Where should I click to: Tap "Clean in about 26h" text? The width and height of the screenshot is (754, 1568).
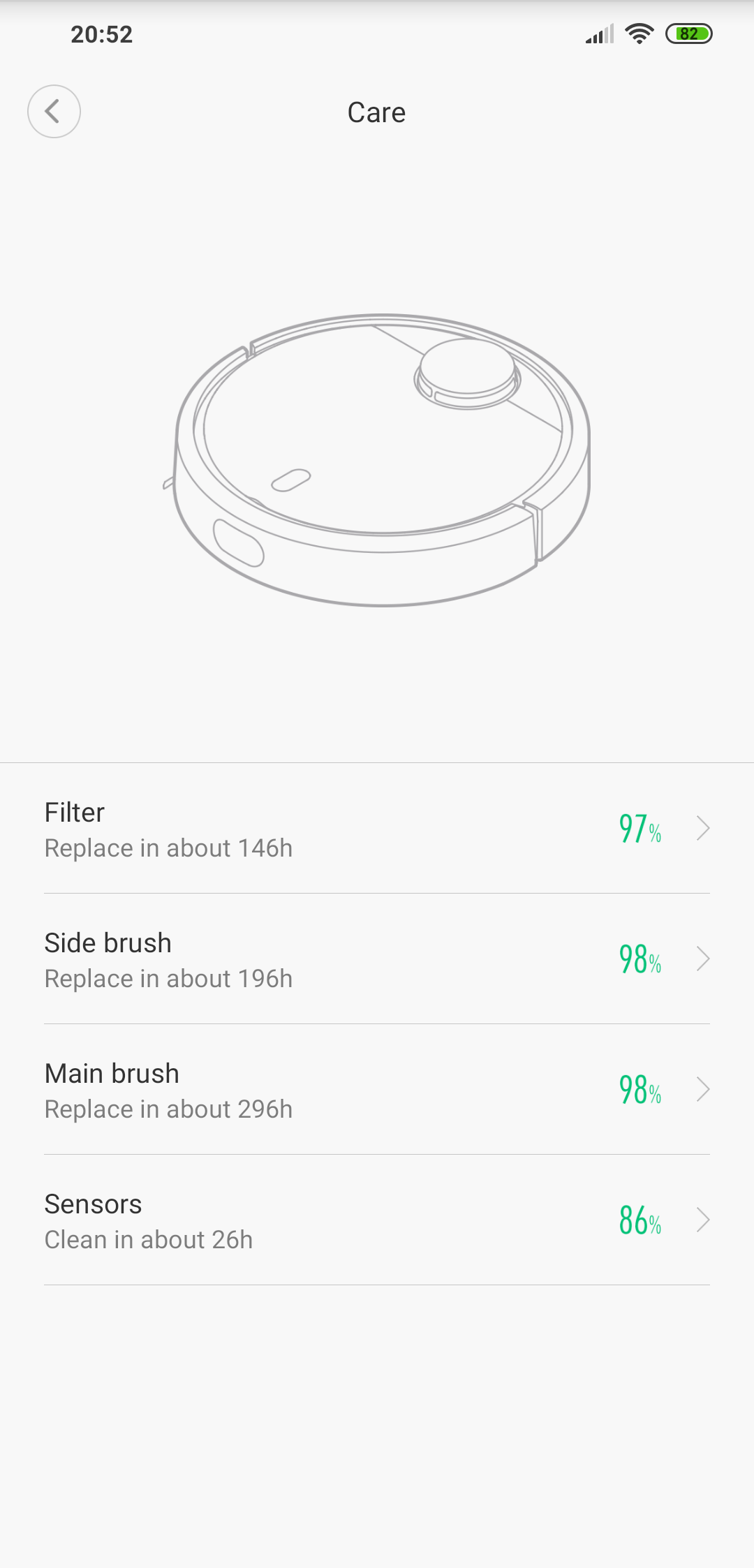coord(149,1240)
